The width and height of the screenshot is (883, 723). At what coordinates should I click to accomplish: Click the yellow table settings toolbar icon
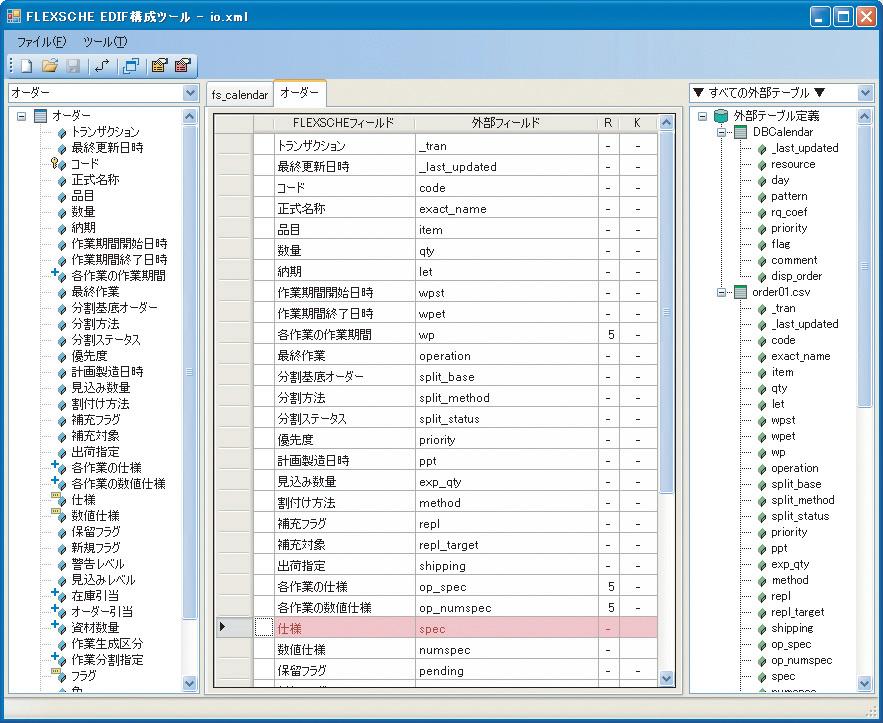click(x=159, y=66)
